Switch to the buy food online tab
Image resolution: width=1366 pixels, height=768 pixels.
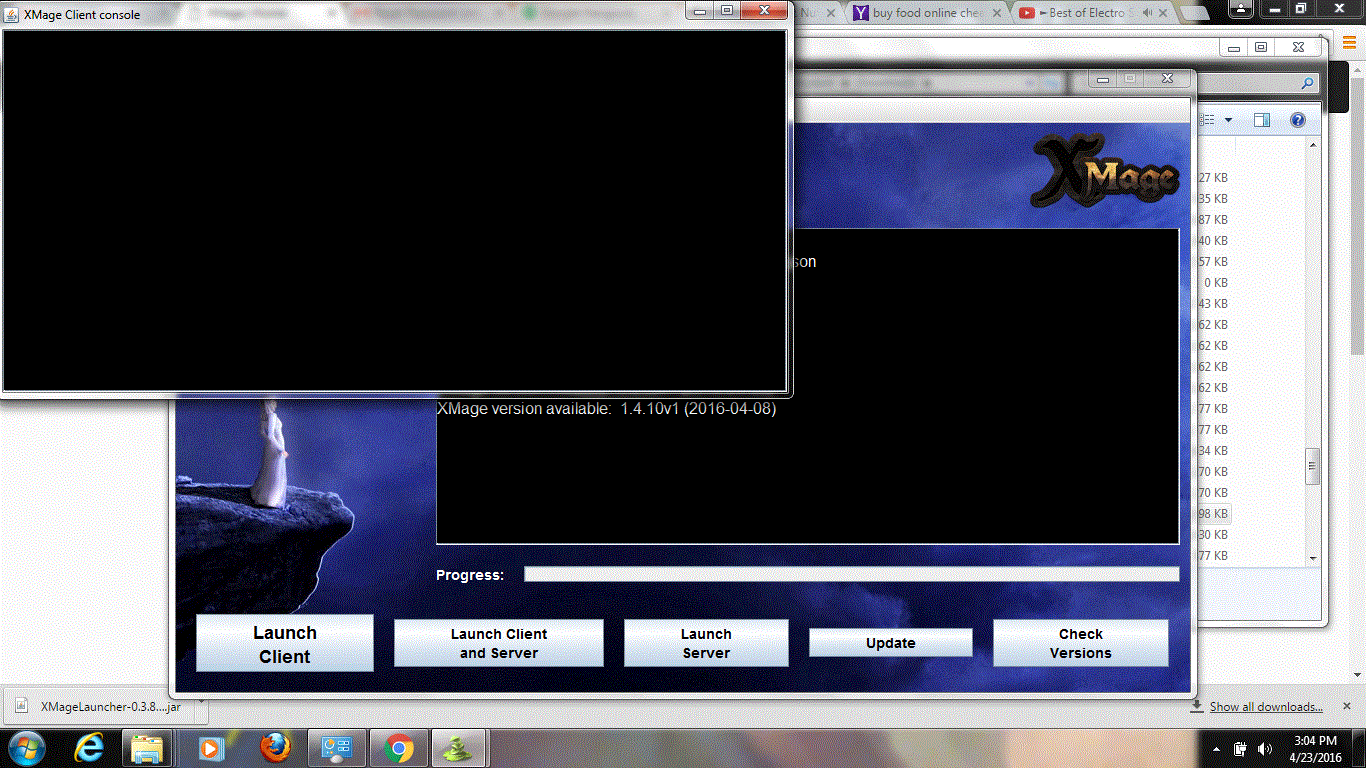pos(926,13)
